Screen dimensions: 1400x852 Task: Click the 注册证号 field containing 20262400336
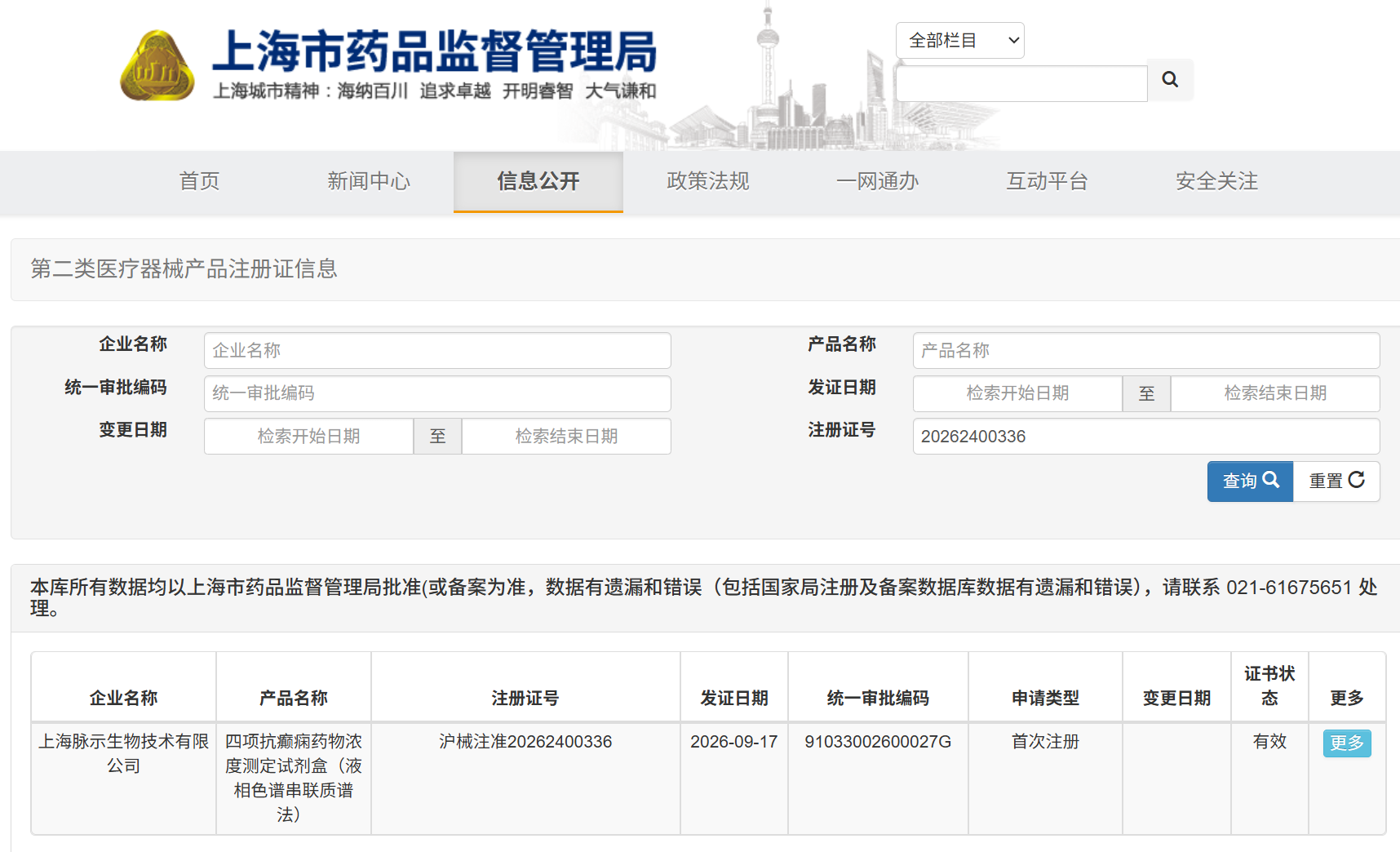click(1146, 437)
